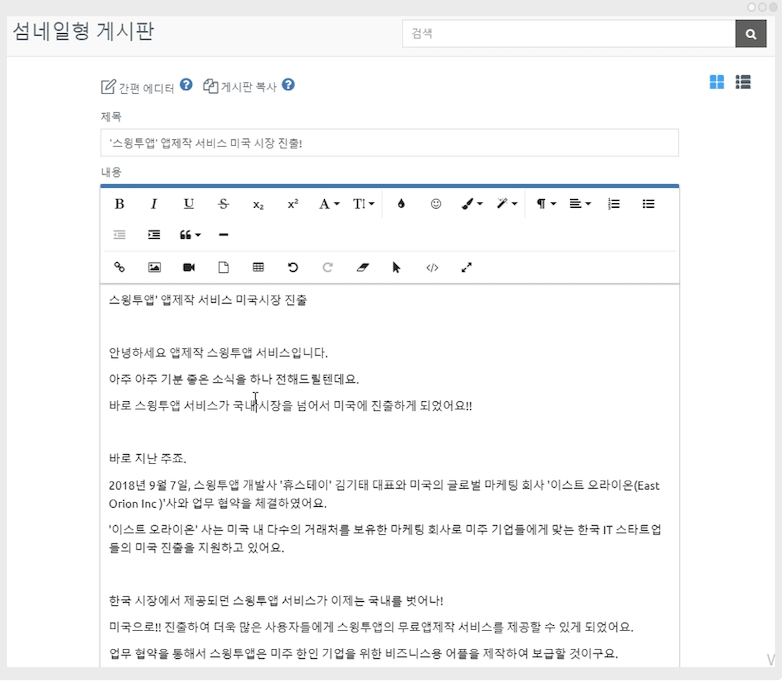The image size is (783, 682).
Task: Decrease indent of paragraph
Action: [119, 235]
